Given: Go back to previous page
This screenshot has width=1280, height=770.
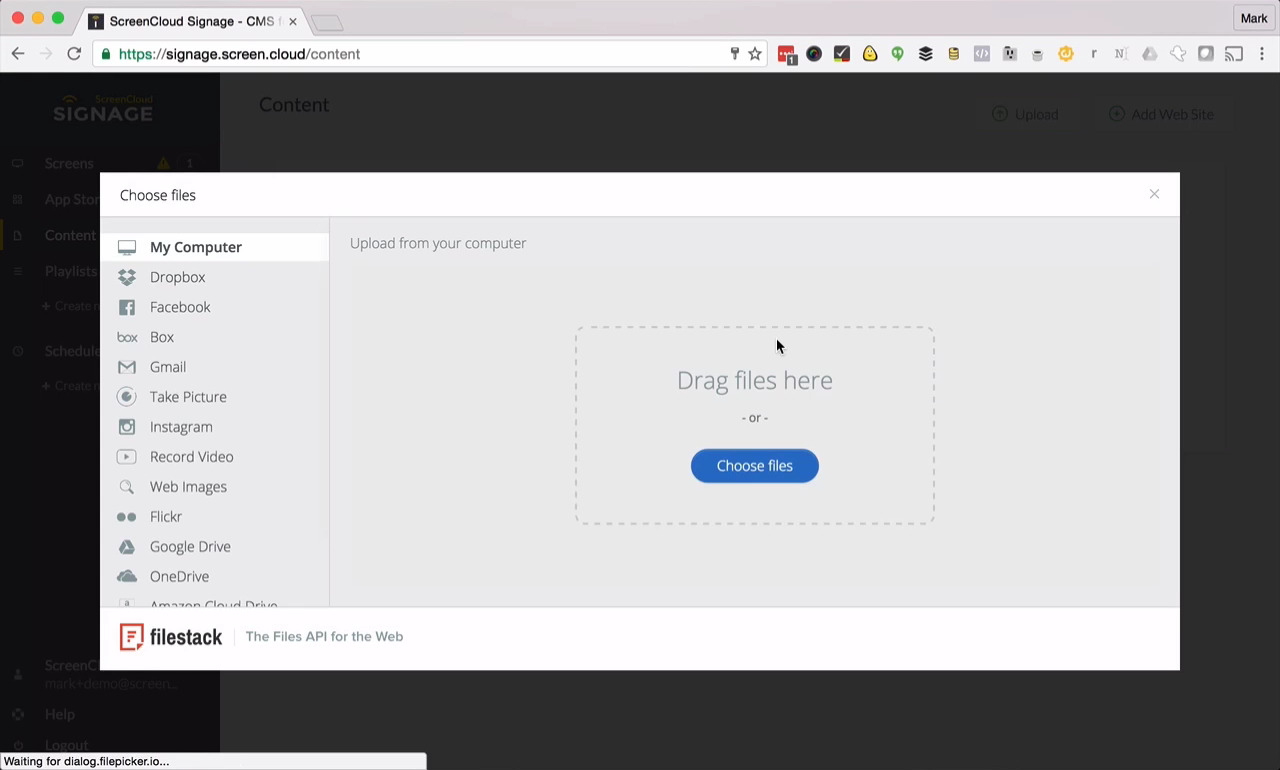Looking at the screenshot, I should point(18,54).
